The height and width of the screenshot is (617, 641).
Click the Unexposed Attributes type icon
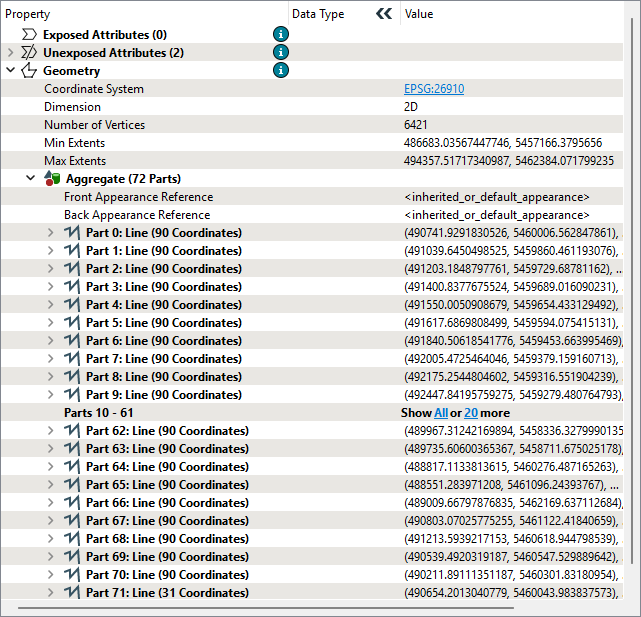[x=29, y=53]
